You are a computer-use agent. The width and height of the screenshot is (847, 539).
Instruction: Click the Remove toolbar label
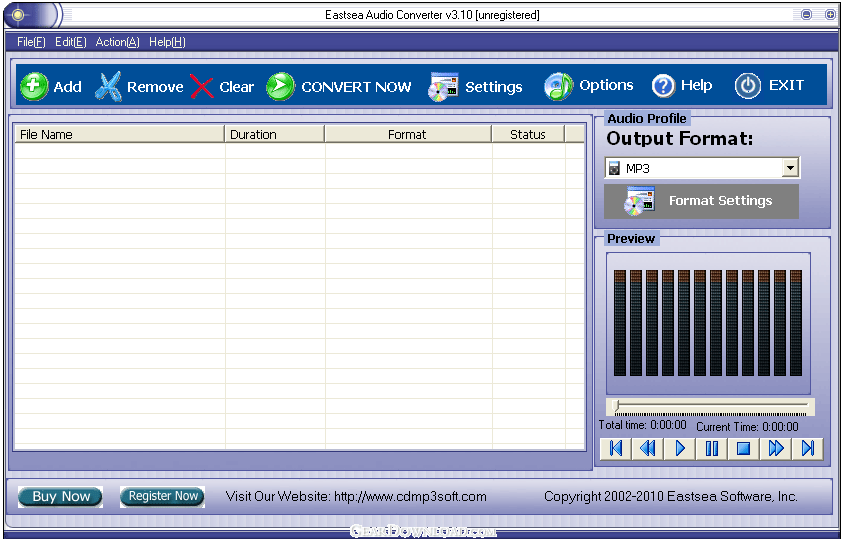(x=155, y=87)
